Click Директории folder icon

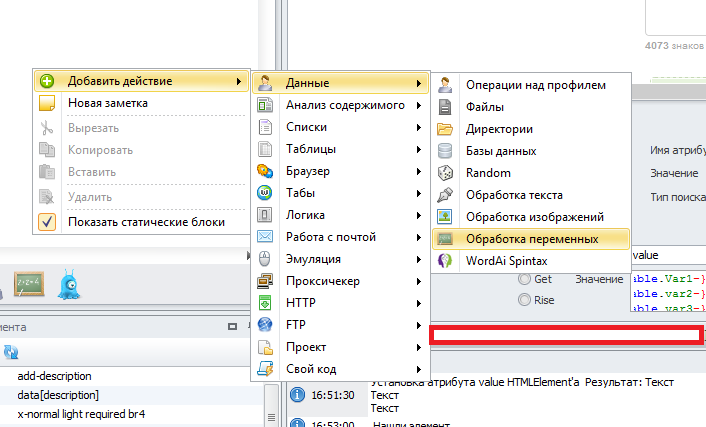[x=445, y=129]
